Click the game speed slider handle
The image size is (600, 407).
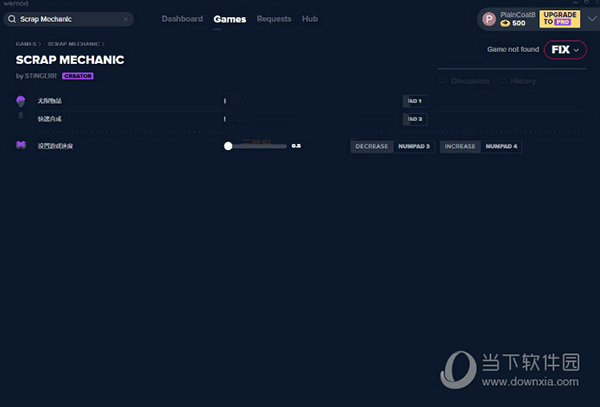228,146
